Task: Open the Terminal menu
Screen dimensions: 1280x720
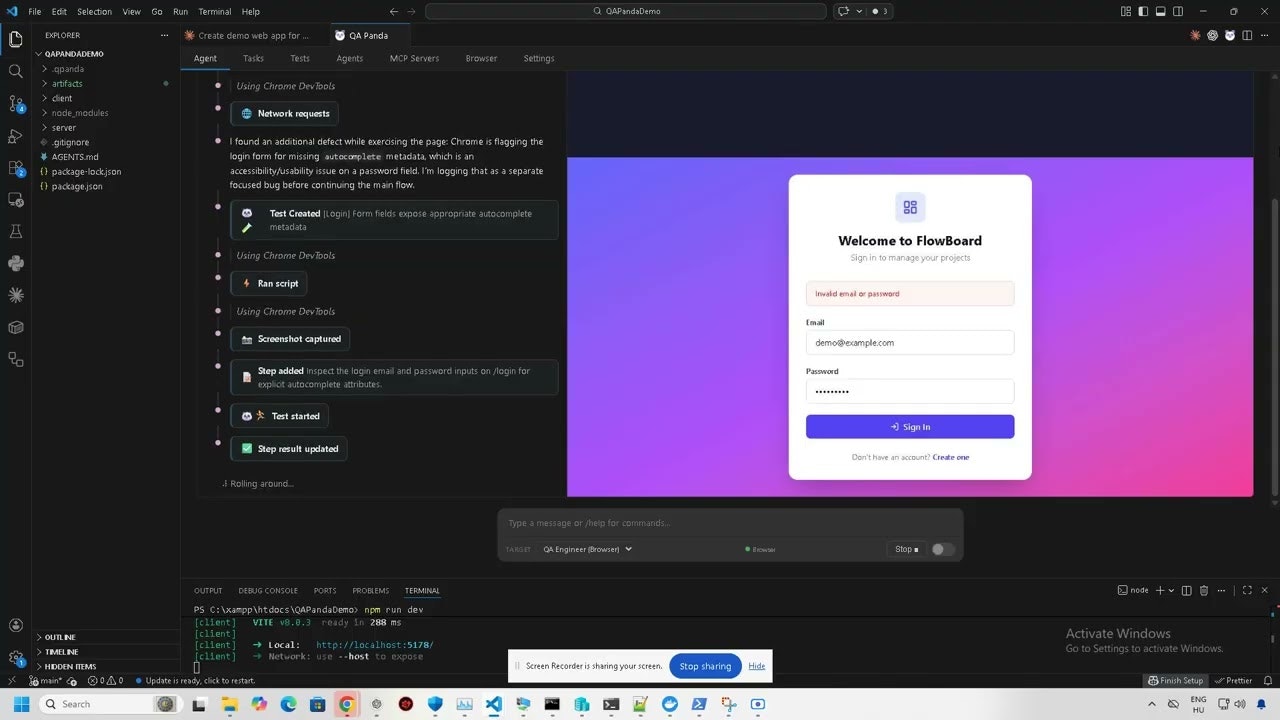Action: [x=214, y=11]
